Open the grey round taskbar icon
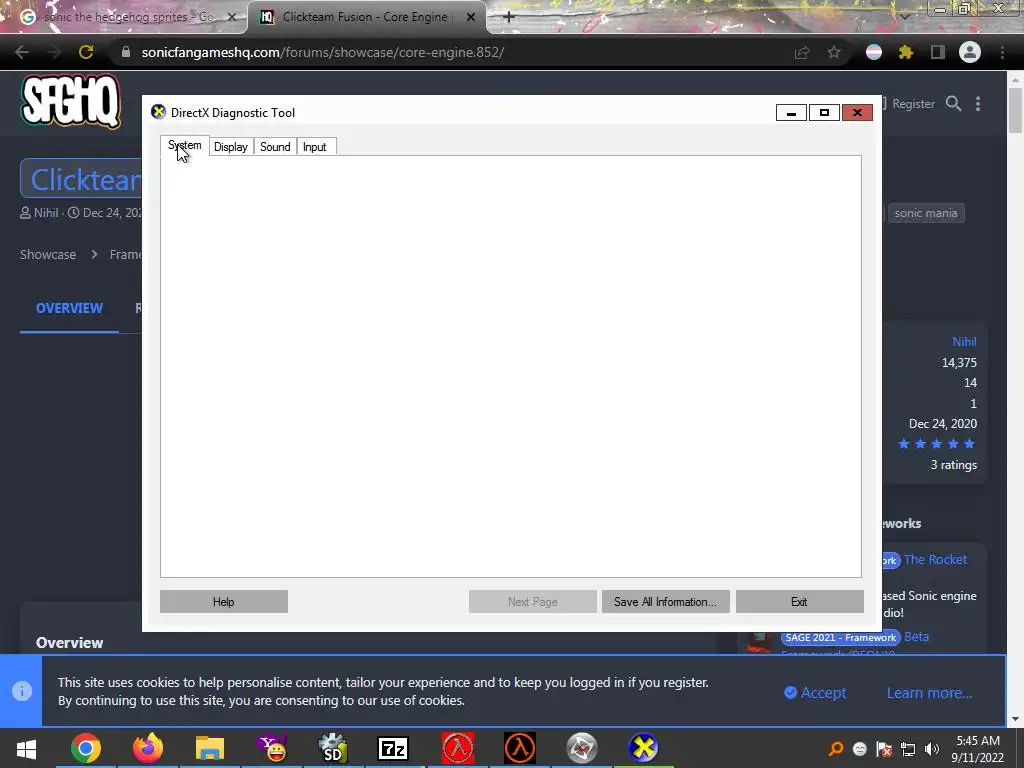 [582, 749]
